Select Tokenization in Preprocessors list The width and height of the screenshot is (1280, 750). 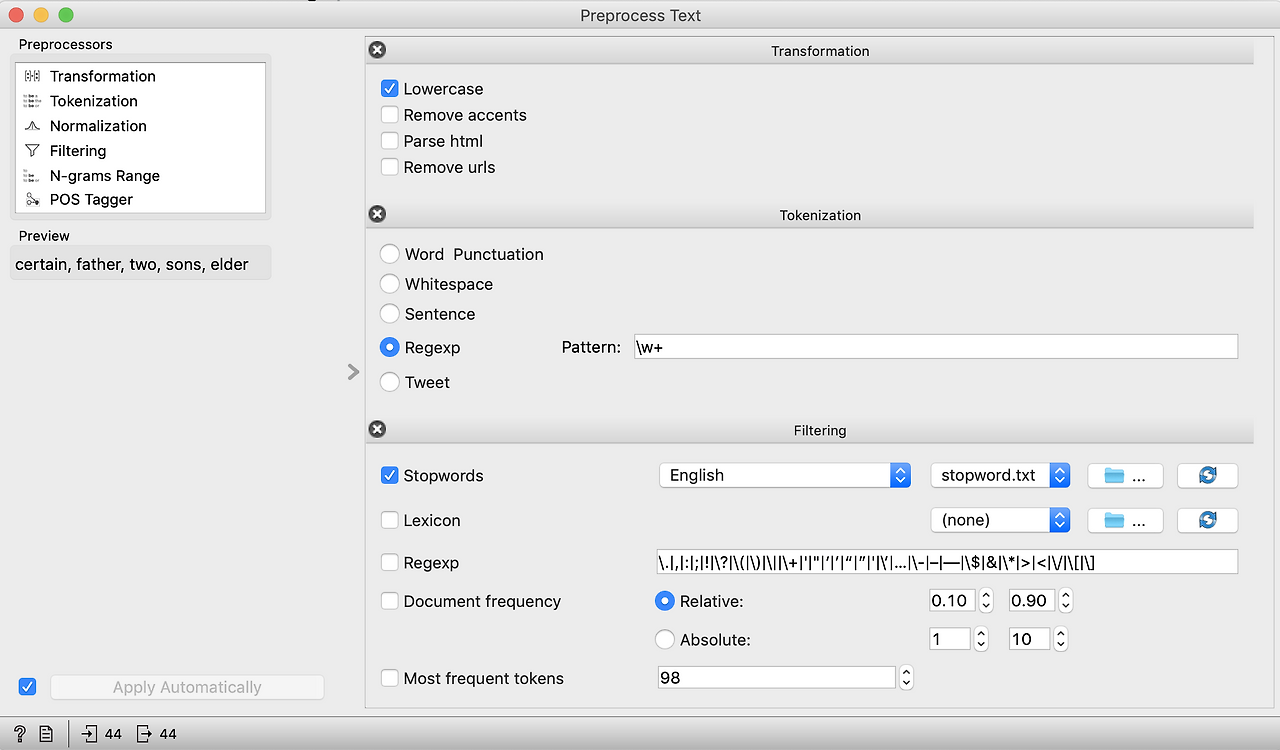[x=140, y=101]
